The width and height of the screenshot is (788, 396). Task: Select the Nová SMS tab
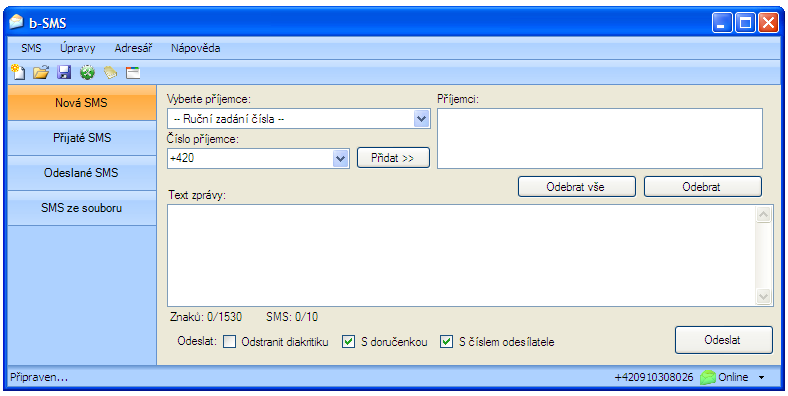(x=82, y=103)
